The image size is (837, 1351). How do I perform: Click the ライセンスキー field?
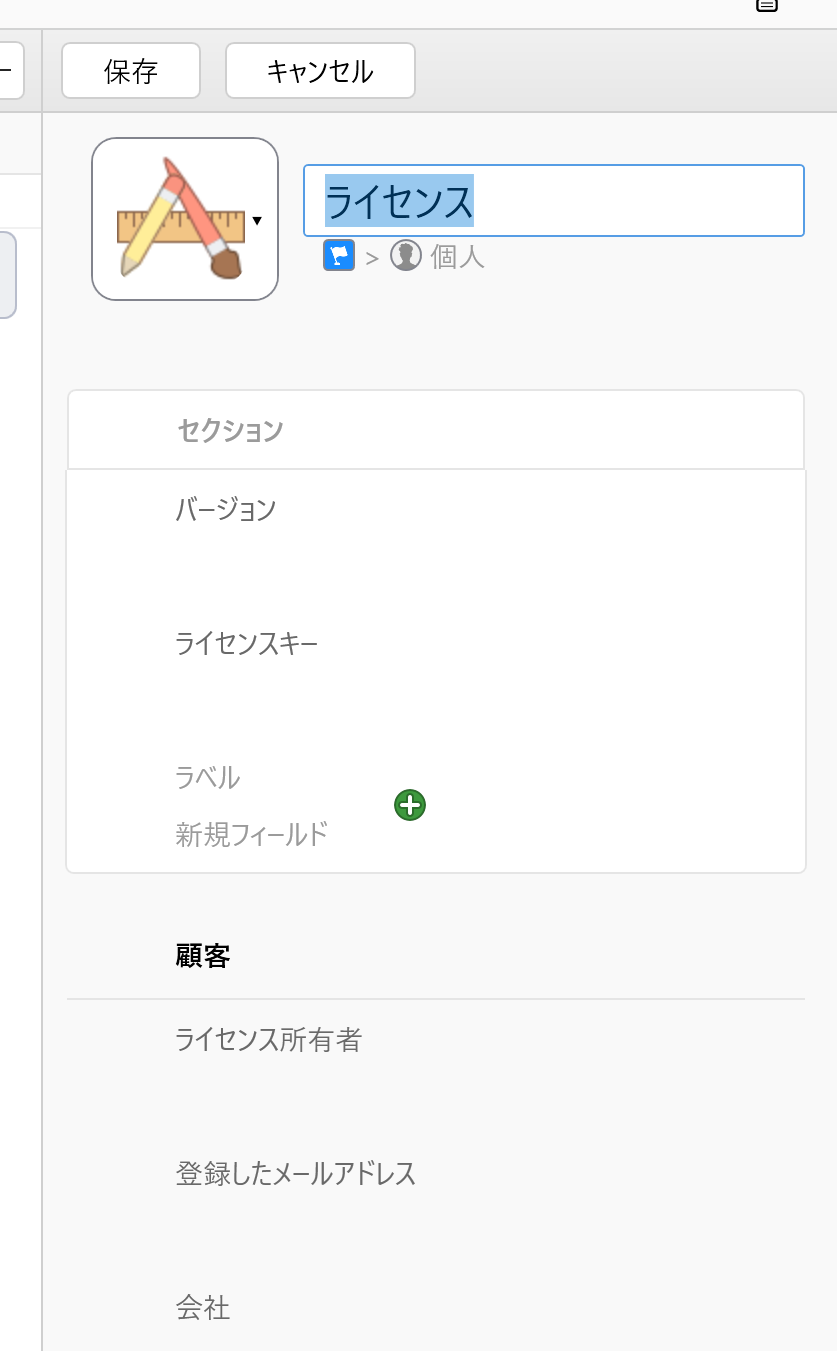tap(246, 643)
